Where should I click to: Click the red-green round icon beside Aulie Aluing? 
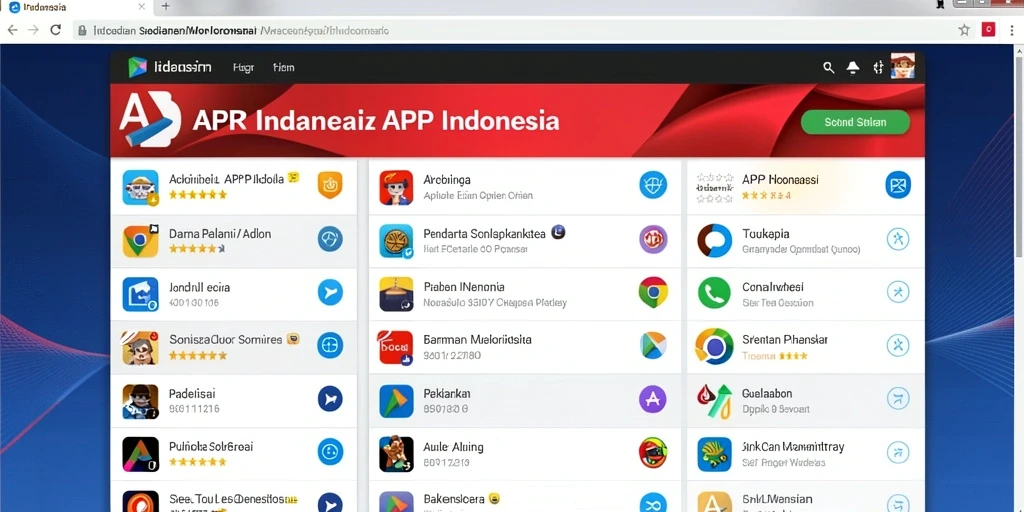tap(653, 452)
